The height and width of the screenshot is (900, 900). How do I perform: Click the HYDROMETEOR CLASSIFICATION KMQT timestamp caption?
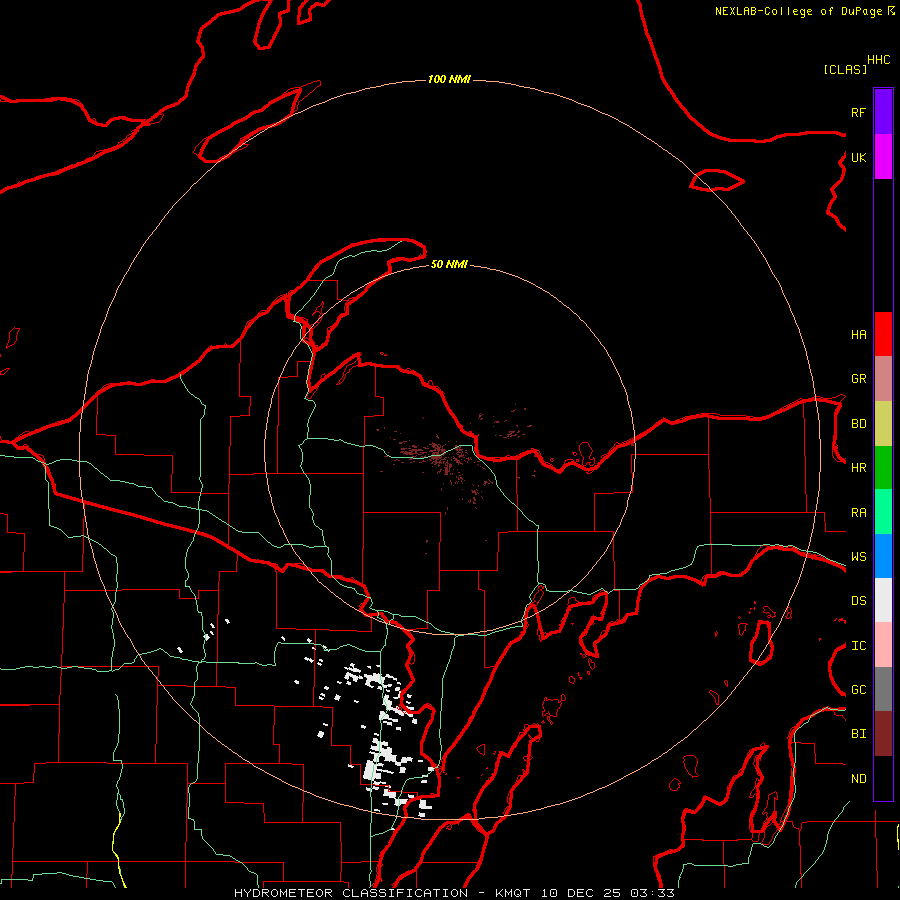click(x=454, y=893)
